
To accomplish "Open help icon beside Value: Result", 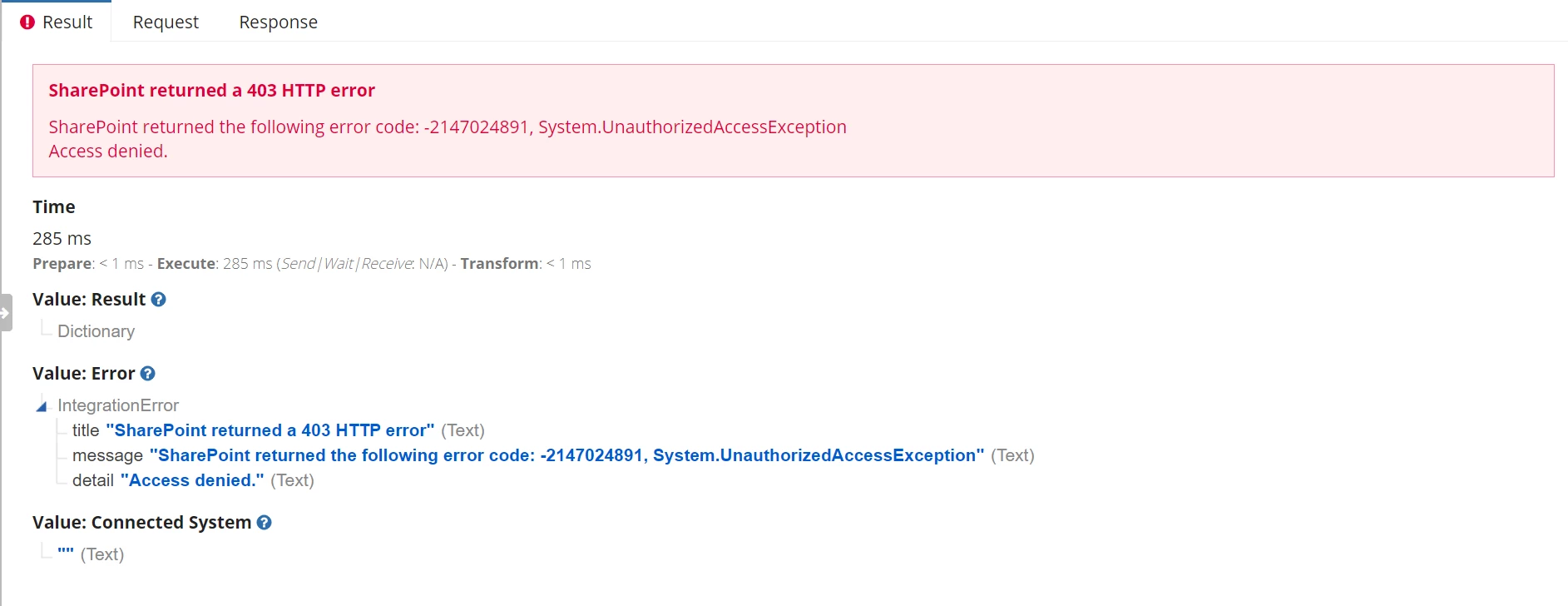I will click(x=159, y=300).
